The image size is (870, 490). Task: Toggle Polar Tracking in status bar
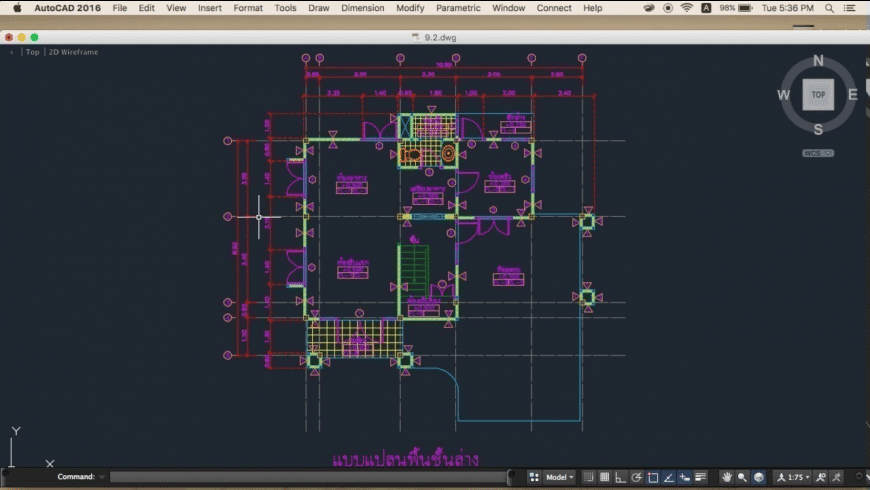click(637, 478)
